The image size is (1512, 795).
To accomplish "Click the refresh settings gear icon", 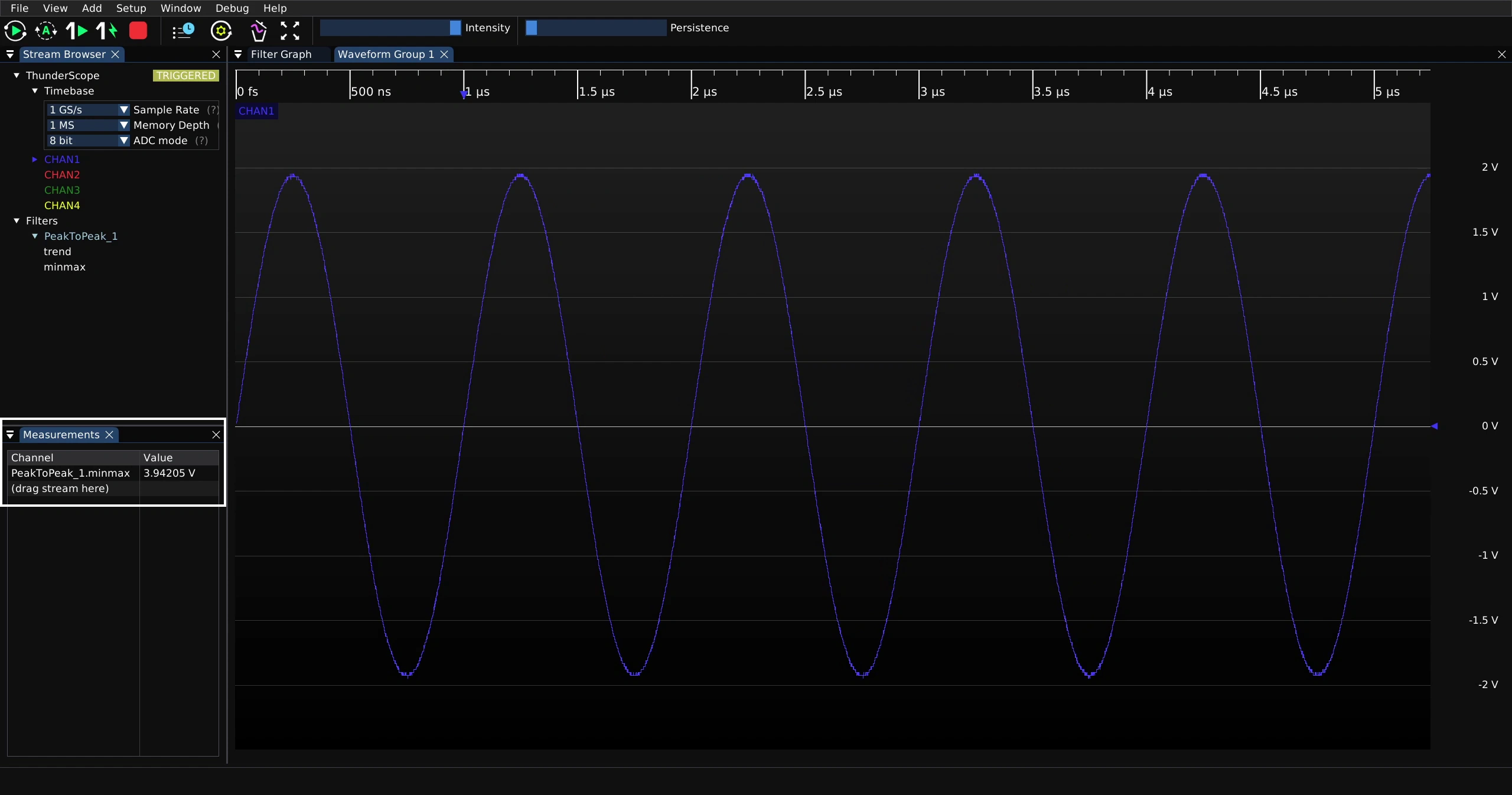I will click(221, 31).
